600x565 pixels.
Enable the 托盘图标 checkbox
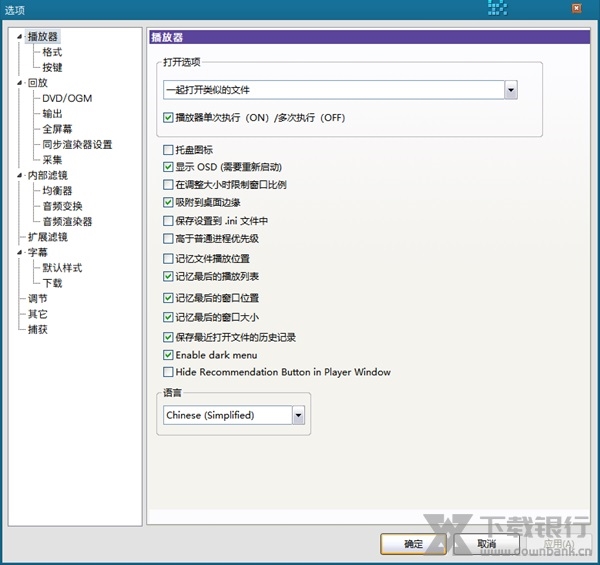pos(168,150)
